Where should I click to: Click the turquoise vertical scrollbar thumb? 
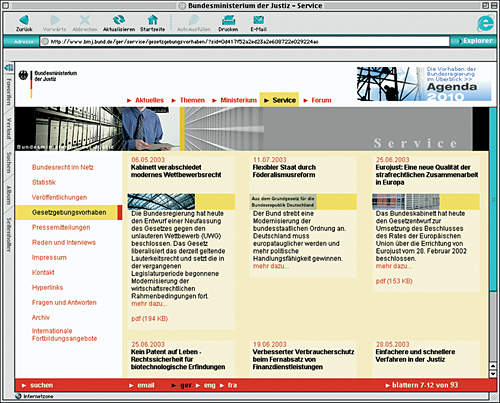coord(493,199)
